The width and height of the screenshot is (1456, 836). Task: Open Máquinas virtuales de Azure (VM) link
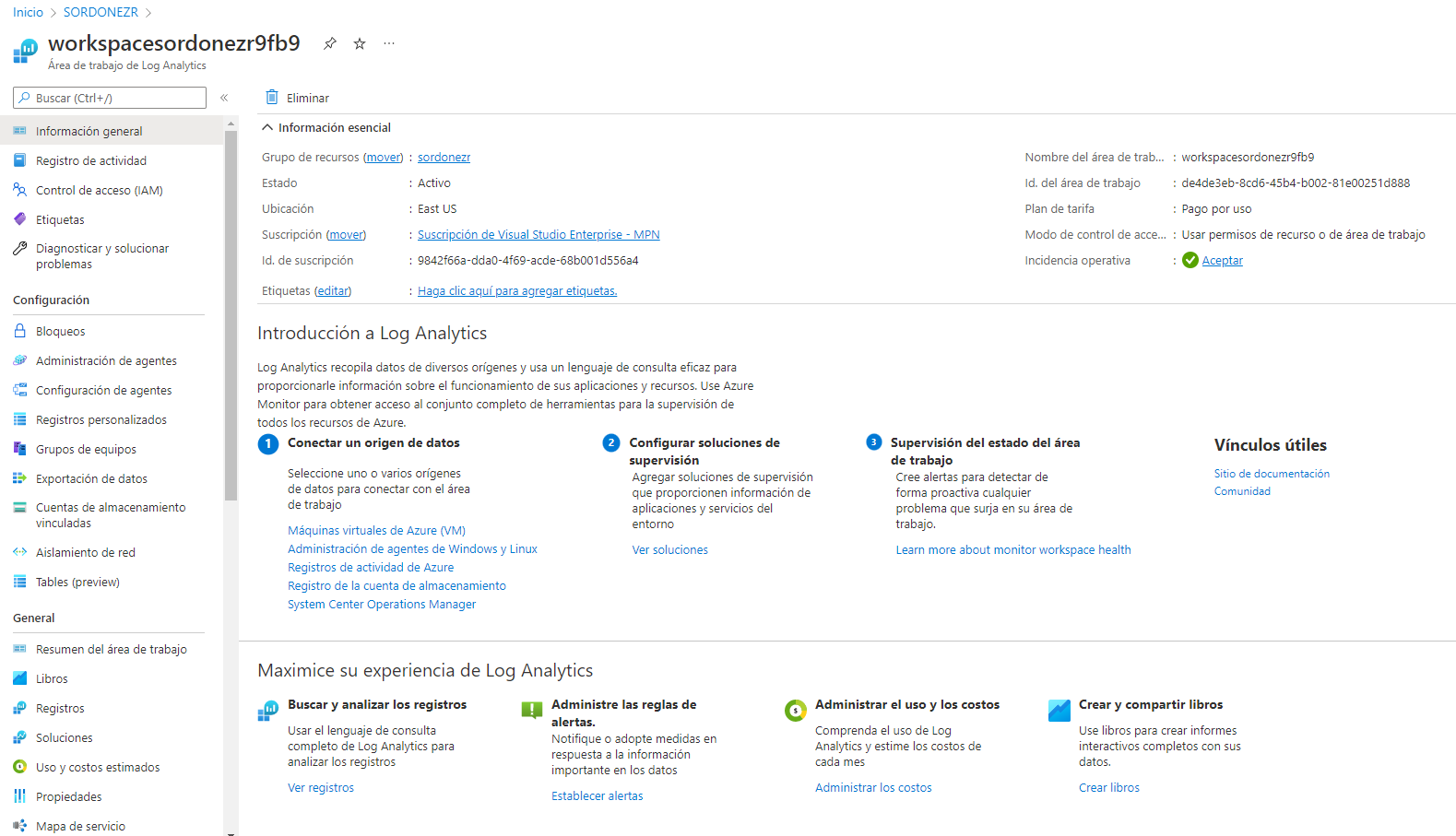(376, 531)
